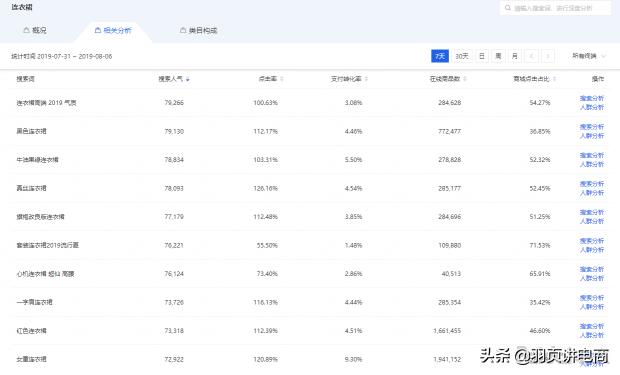Open 人群分析 link in the 73,726 row
Viewport: 620px width, 375px height.
pos(592,307)
